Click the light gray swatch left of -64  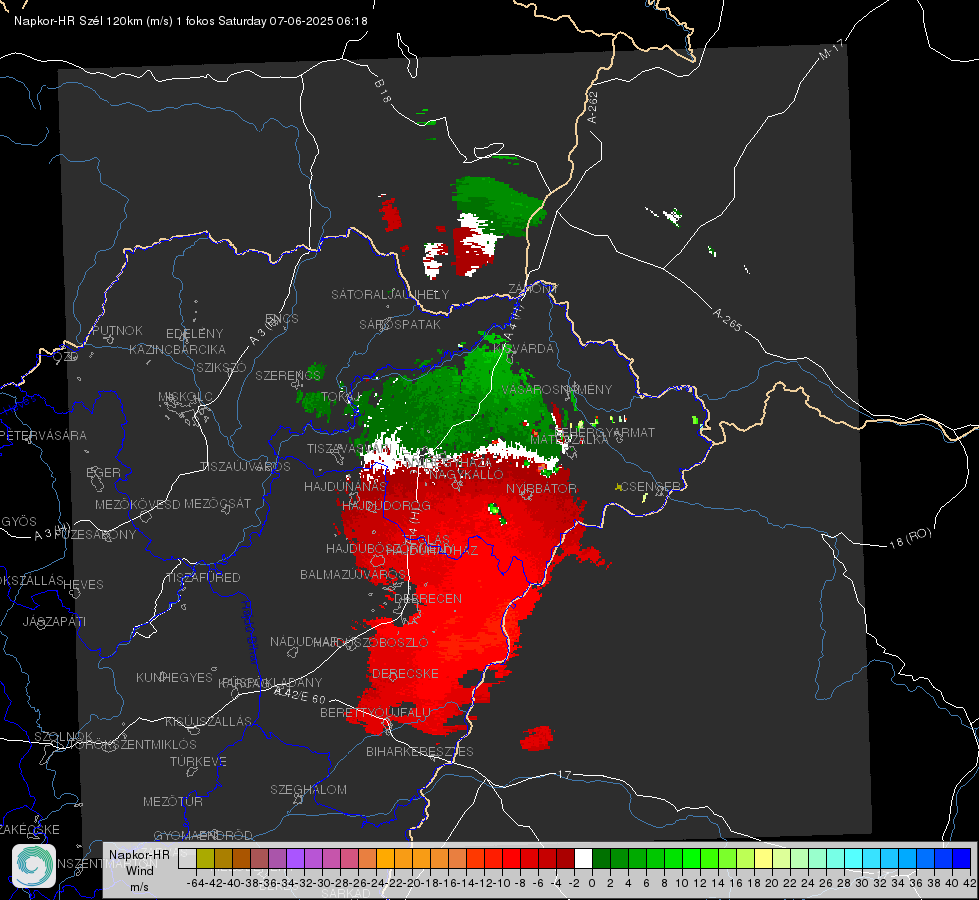point(187,858)
